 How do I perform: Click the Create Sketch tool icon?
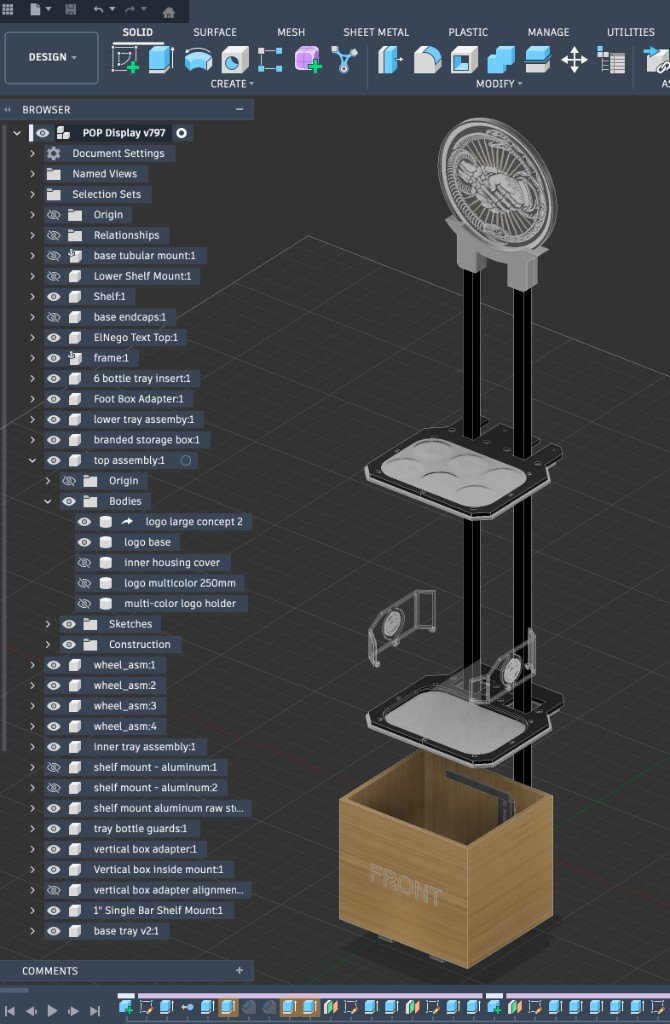click(125, 60)
